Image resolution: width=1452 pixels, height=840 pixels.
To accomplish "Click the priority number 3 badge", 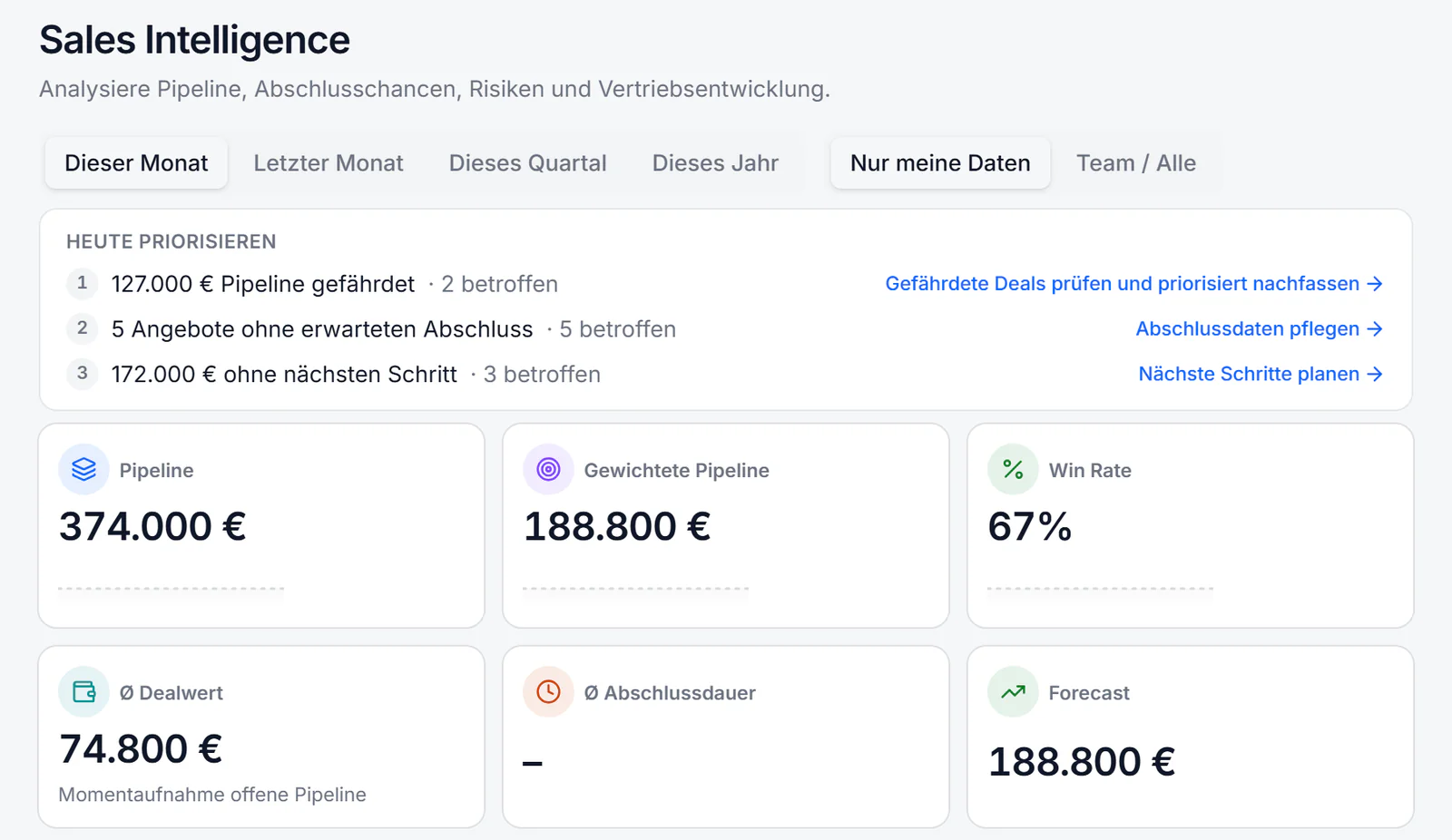I will point(83,373).
